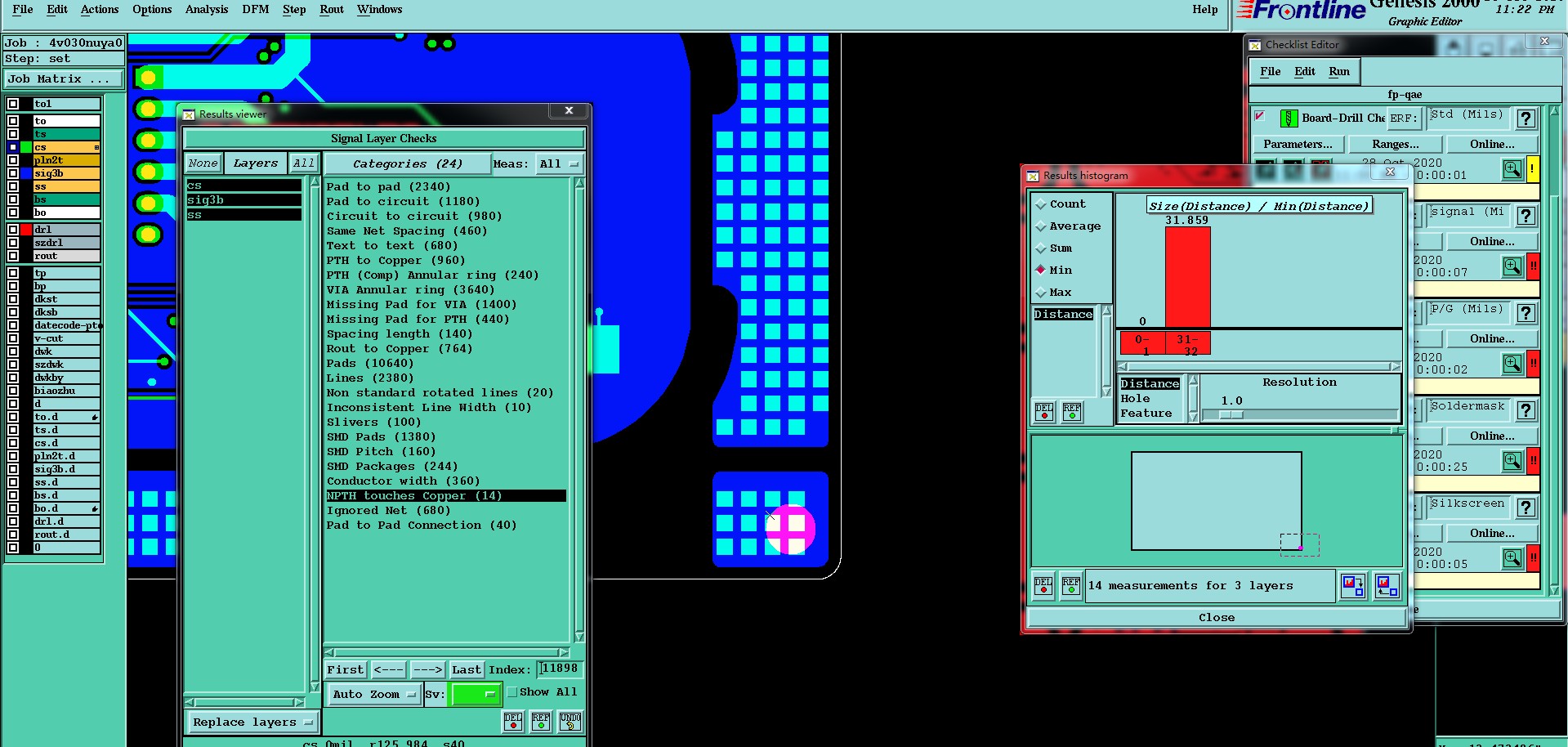Image resolution: width=1568 pixels, height=747 pixels.
Task: View results magnifier for 0:00:02 check
Action: [1512, 364]
